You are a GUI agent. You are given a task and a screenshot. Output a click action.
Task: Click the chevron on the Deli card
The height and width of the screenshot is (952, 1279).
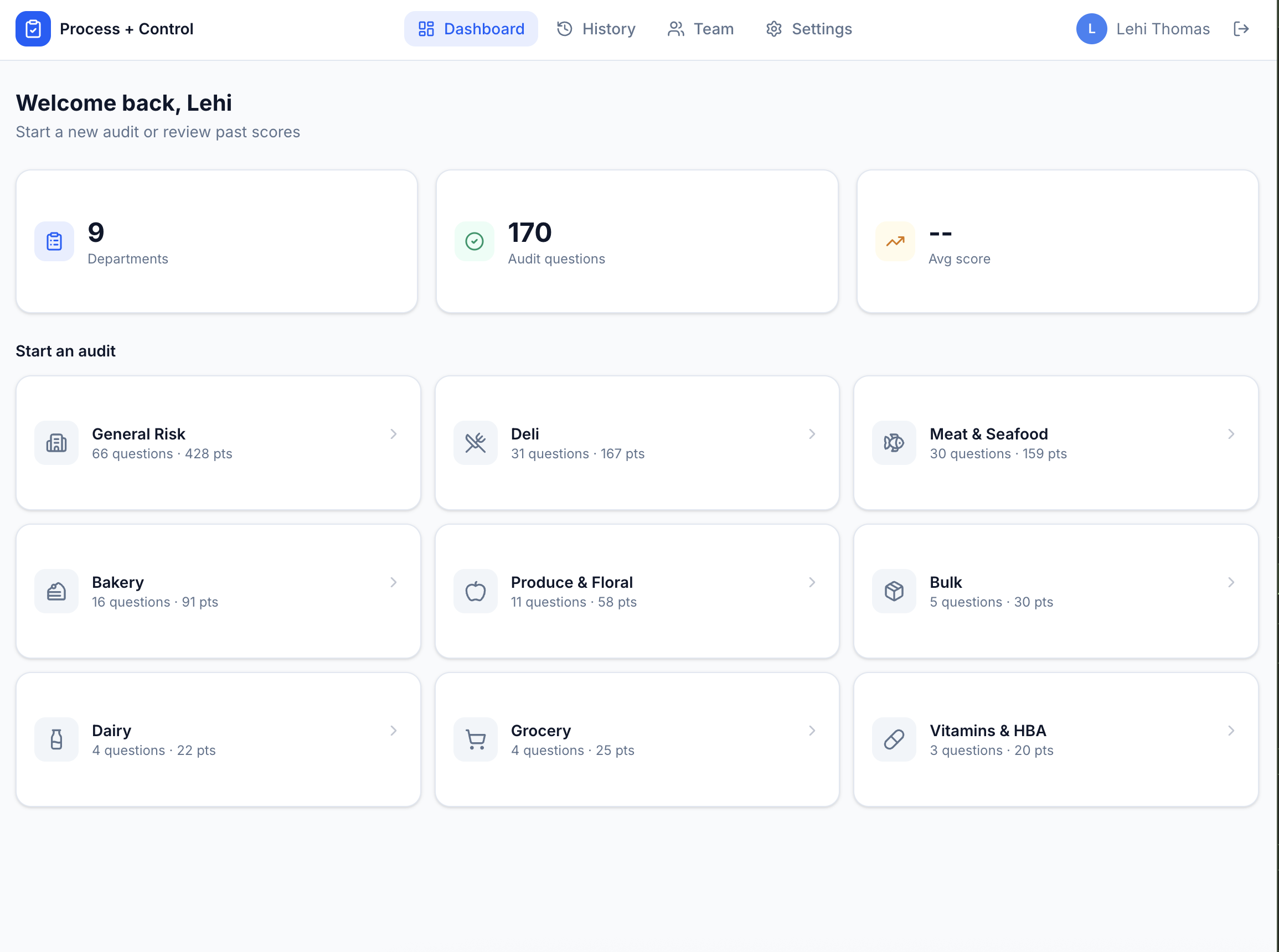[x=812, y=434]
